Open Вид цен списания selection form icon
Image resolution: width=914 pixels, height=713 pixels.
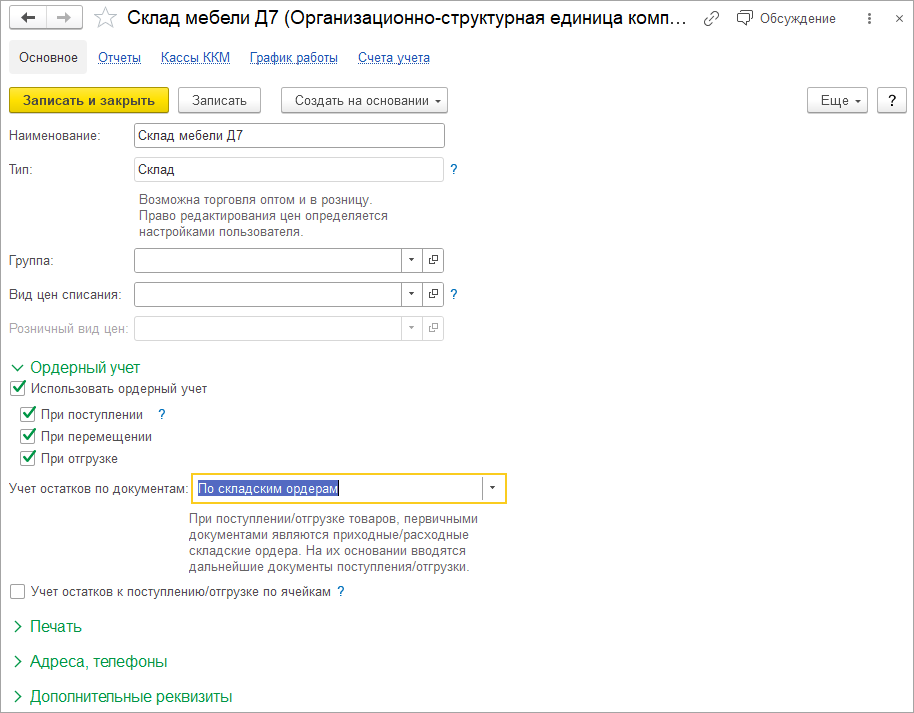pyautogui.click(x=434, y=294)
